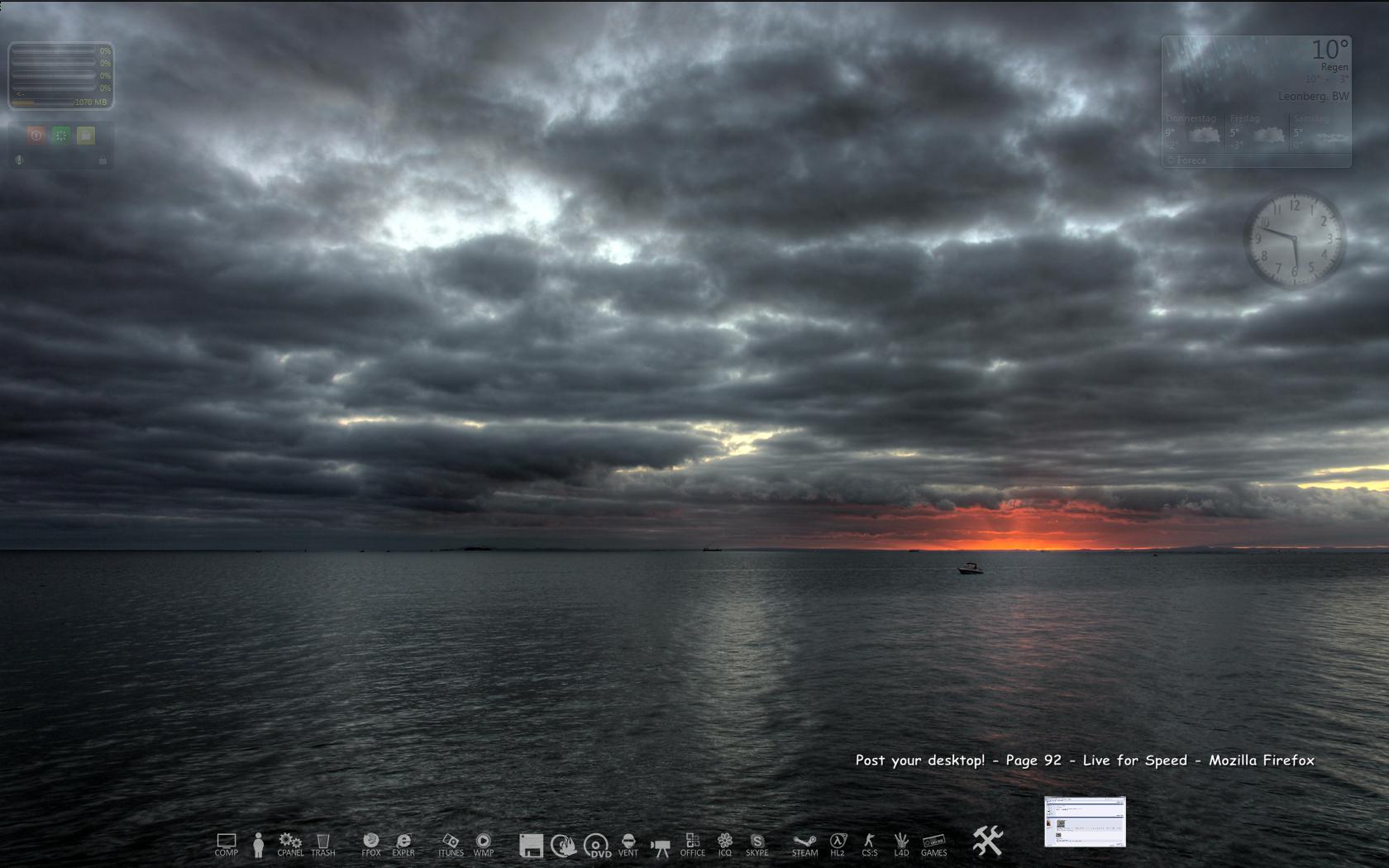Open the TRASH bin in the dock
This screenshot has width=1389, height=868.
click(x=323, y=845)
